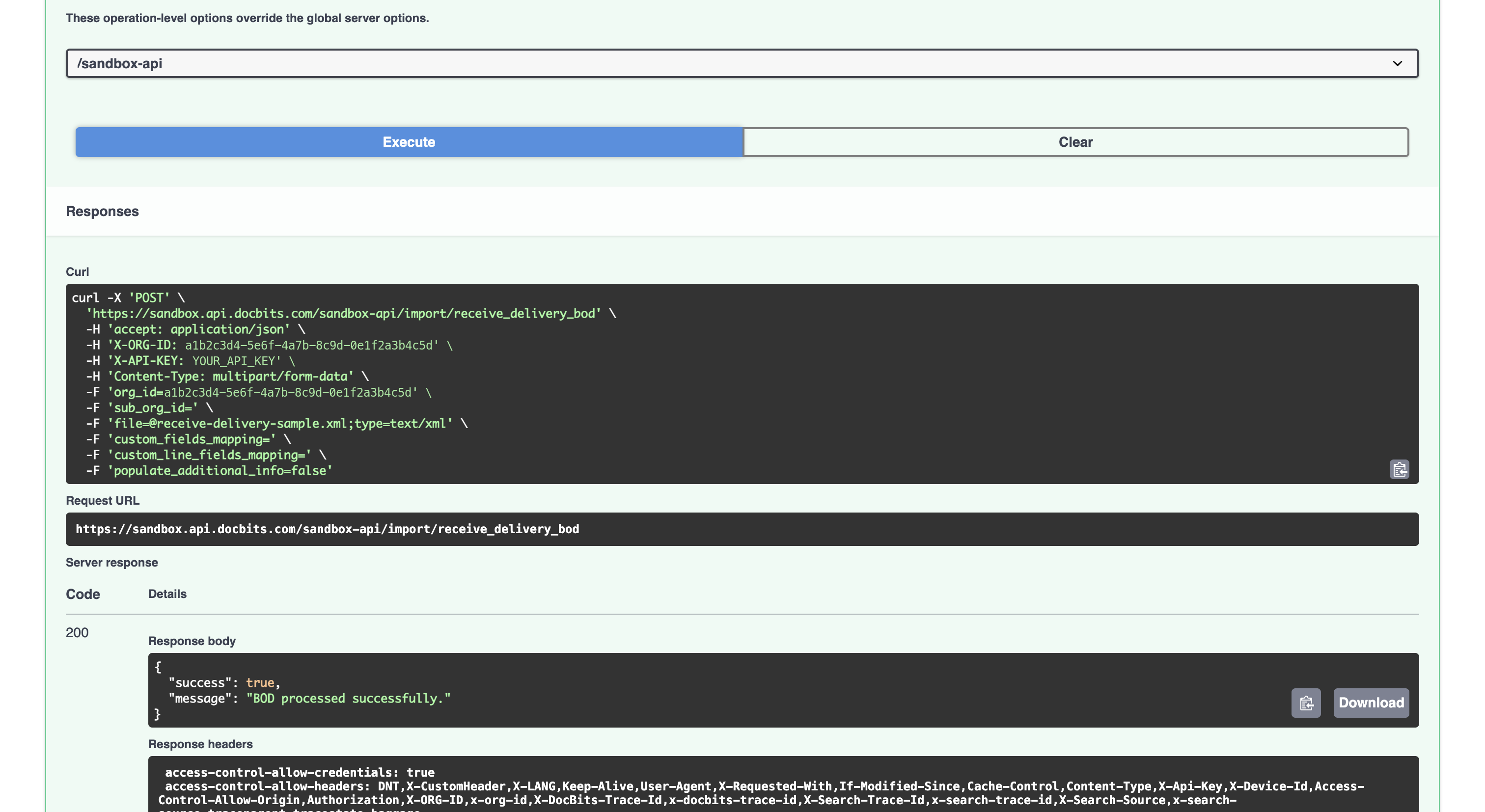This screenshot has width=1485, height=812.
Task: Click the org_id form field line in curl
Action: [259, 392]
